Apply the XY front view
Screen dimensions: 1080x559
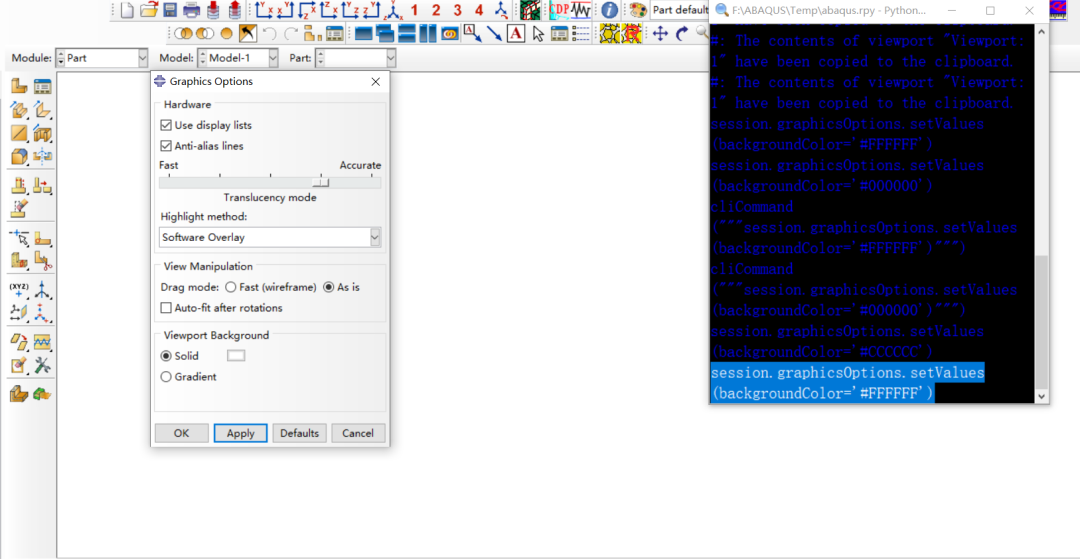coord(263,10)
